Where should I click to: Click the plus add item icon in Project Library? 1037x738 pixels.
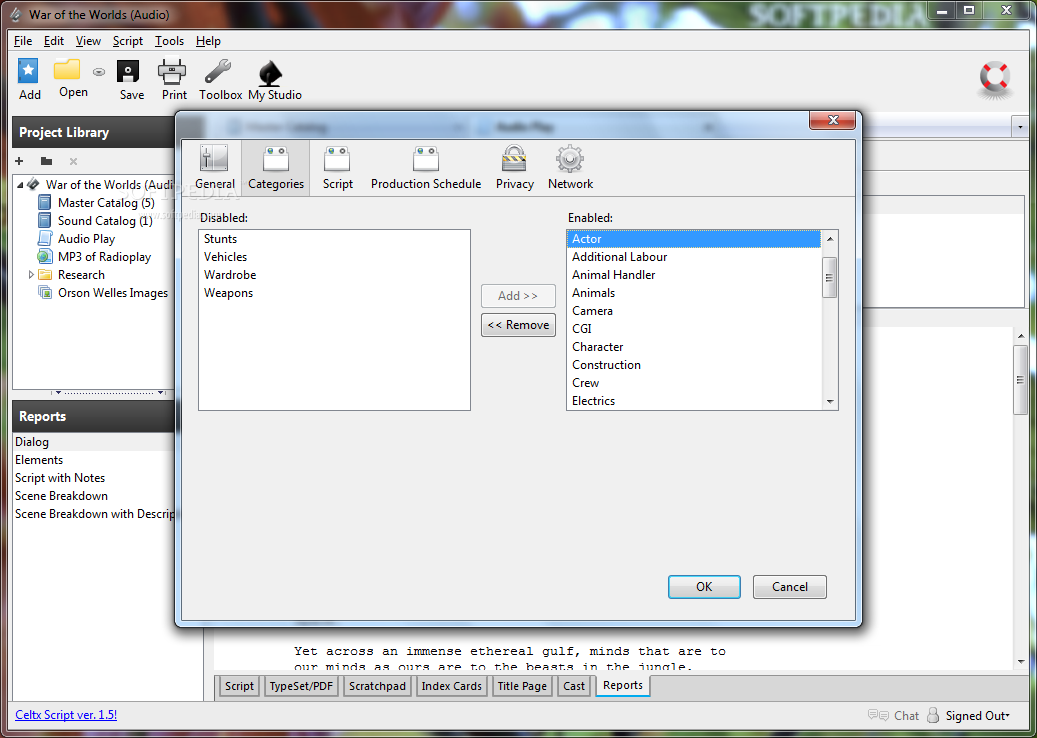[19, 161]
